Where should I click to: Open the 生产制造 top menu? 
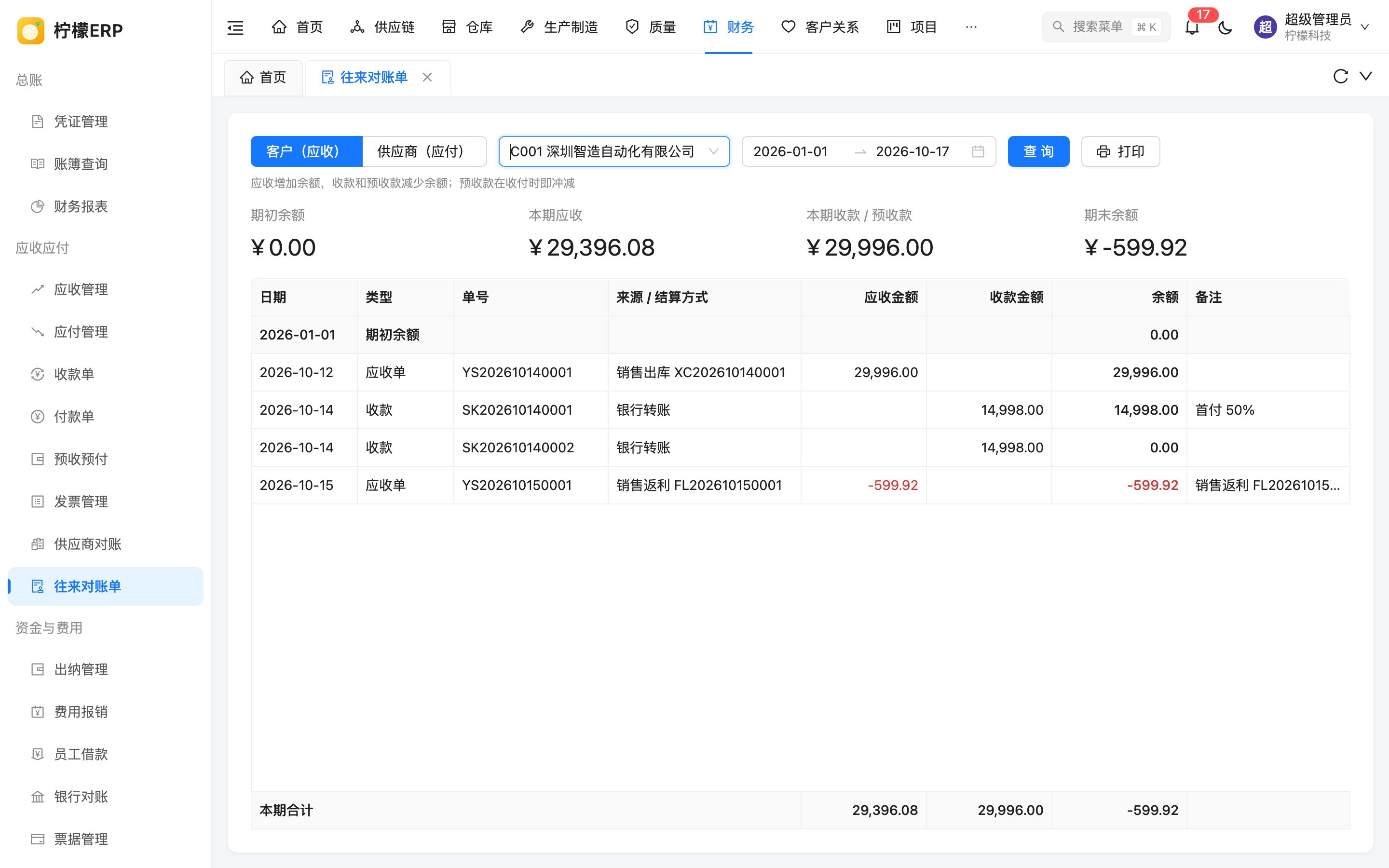pos(559,27)
